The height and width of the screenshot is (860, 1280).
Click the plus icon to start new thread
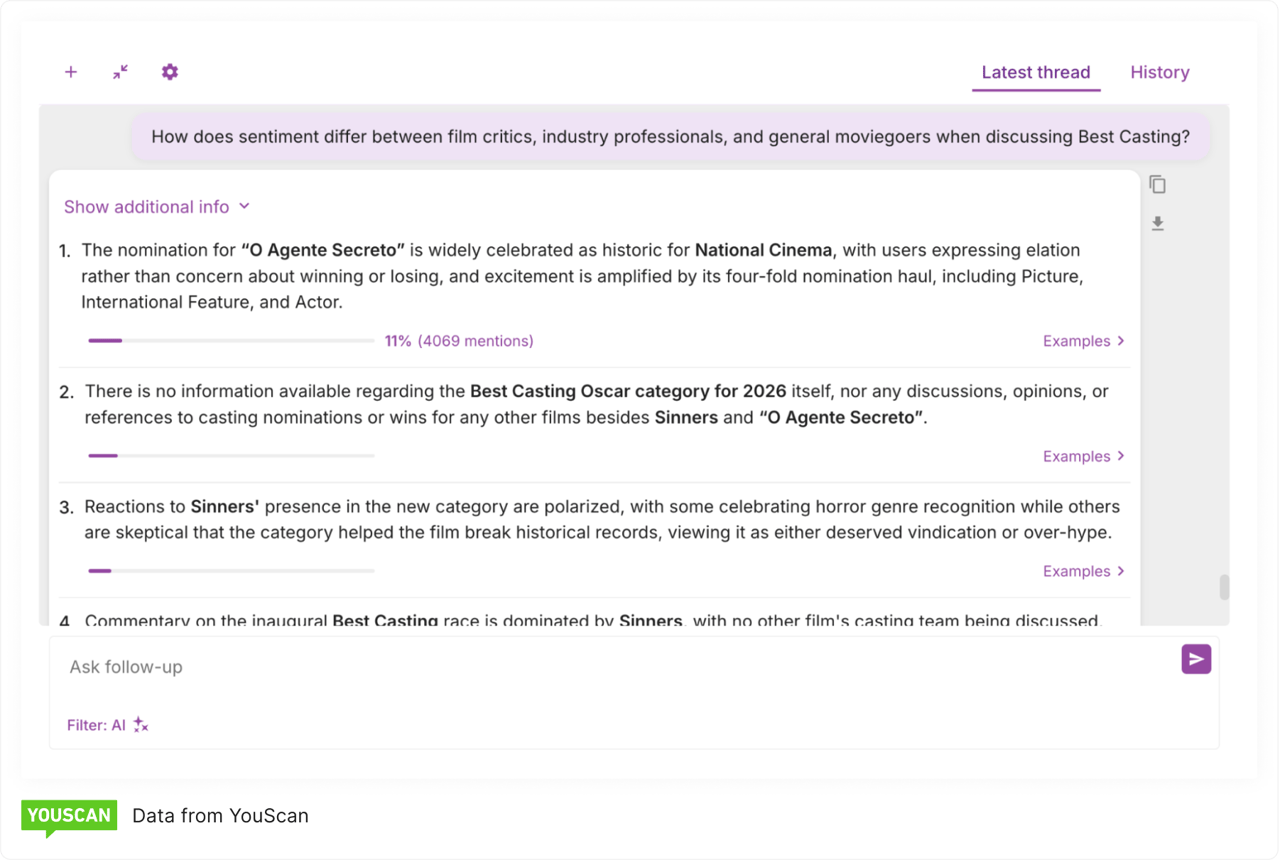[71, 72]
